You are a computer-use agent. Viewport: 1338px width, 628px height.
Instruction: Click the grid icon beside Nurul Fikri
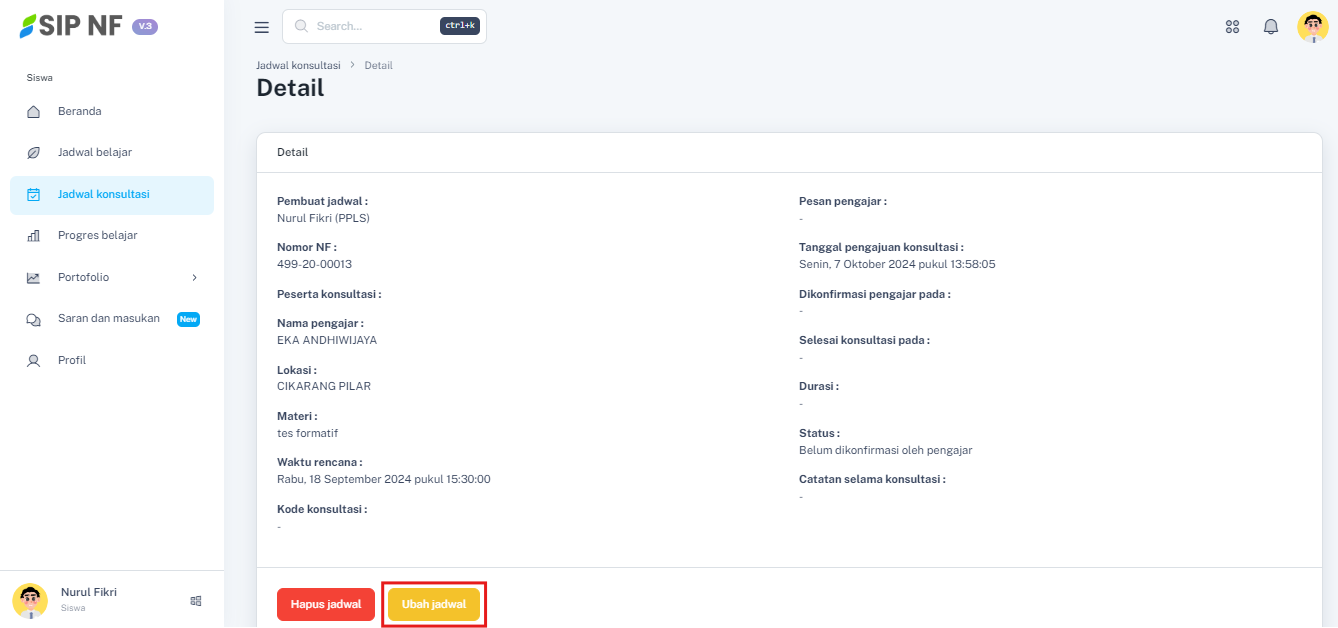[x=196, y=601]
